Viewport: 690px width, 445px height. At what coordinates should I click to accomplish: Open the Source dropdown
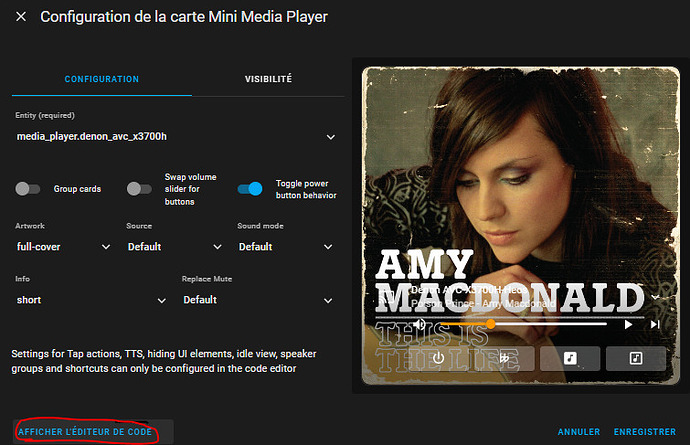coord(174,247)
